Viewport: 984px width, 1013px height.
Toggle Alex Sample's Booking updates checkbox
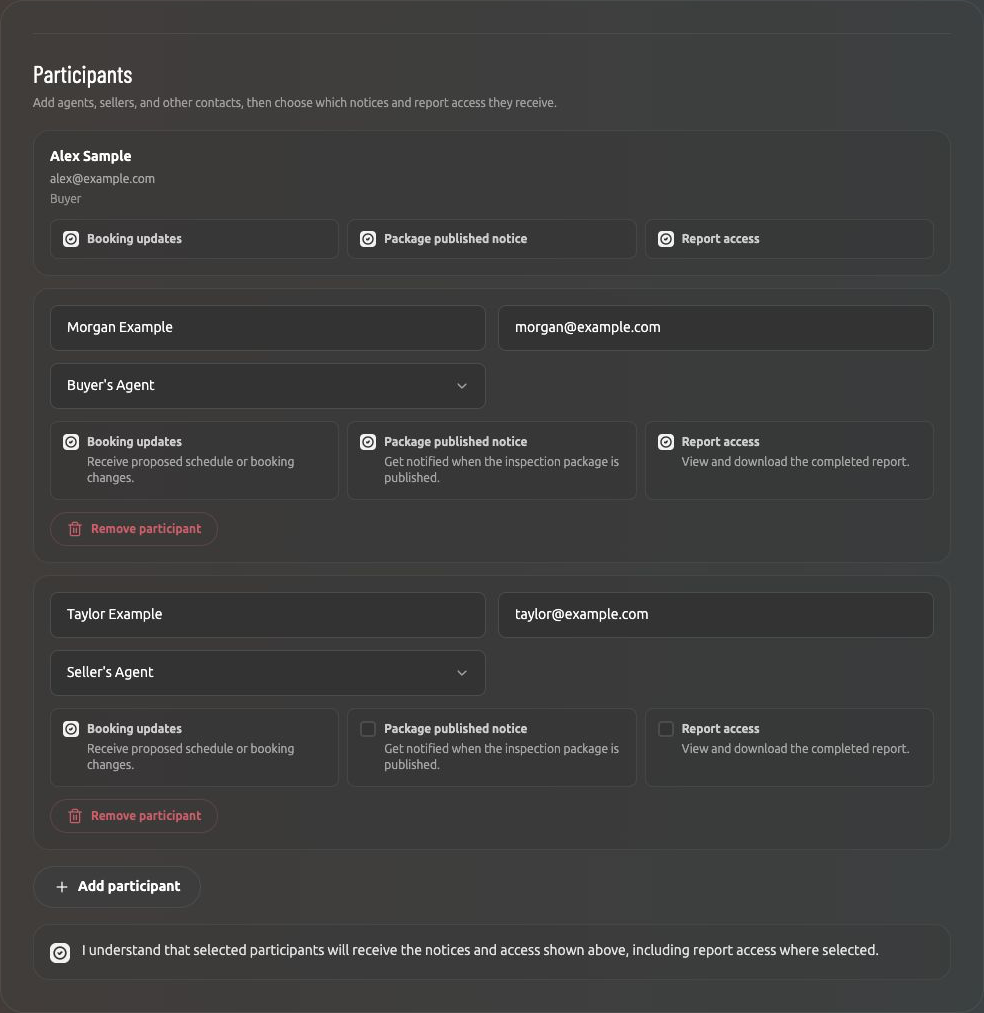tap(71, 239)
